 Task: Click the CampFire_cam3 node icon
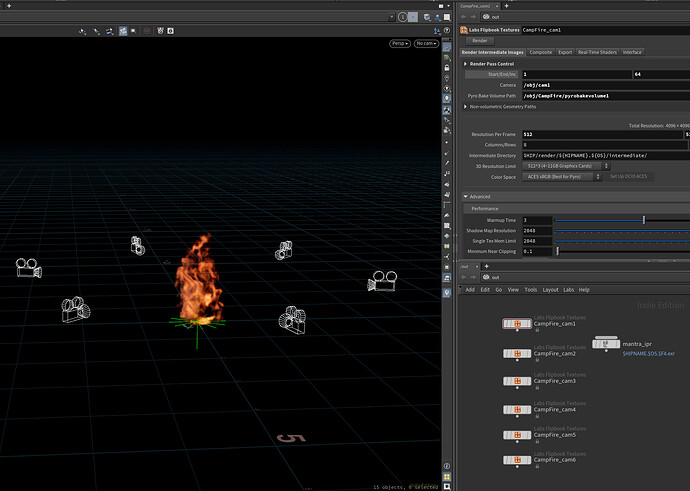[516, 382]
